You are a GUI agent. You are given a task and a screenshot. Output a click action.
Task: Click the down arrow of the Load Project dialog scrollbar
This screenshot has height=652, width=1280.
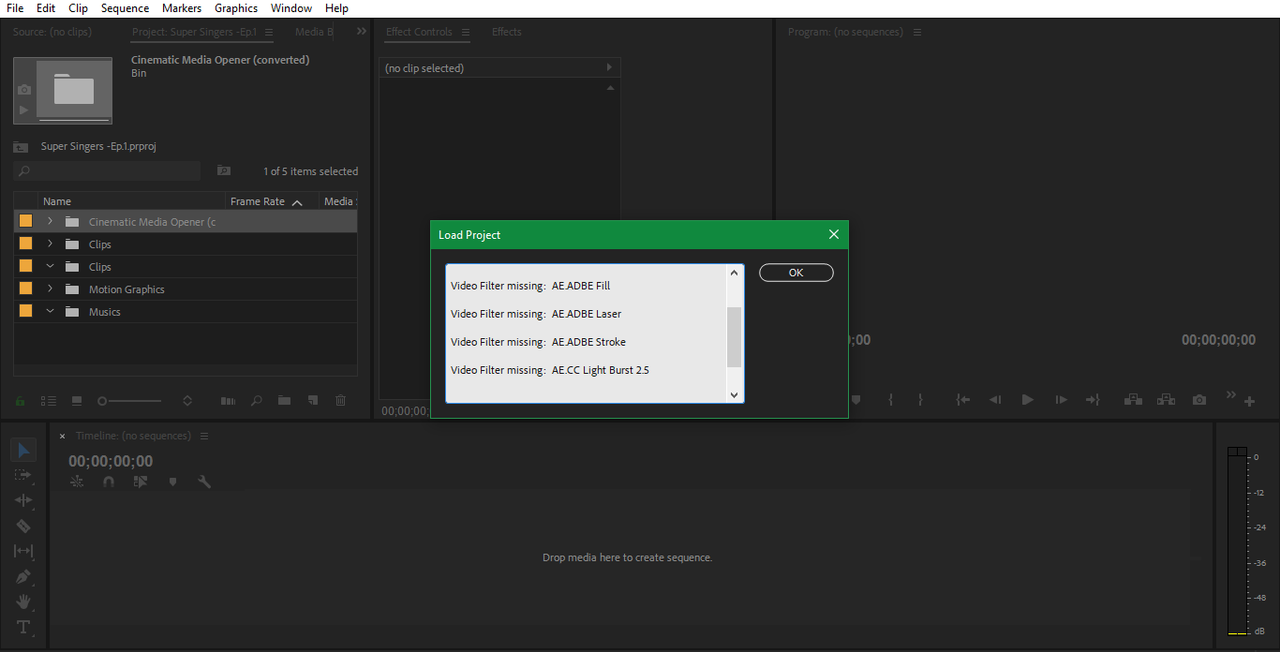coord(734,395)
